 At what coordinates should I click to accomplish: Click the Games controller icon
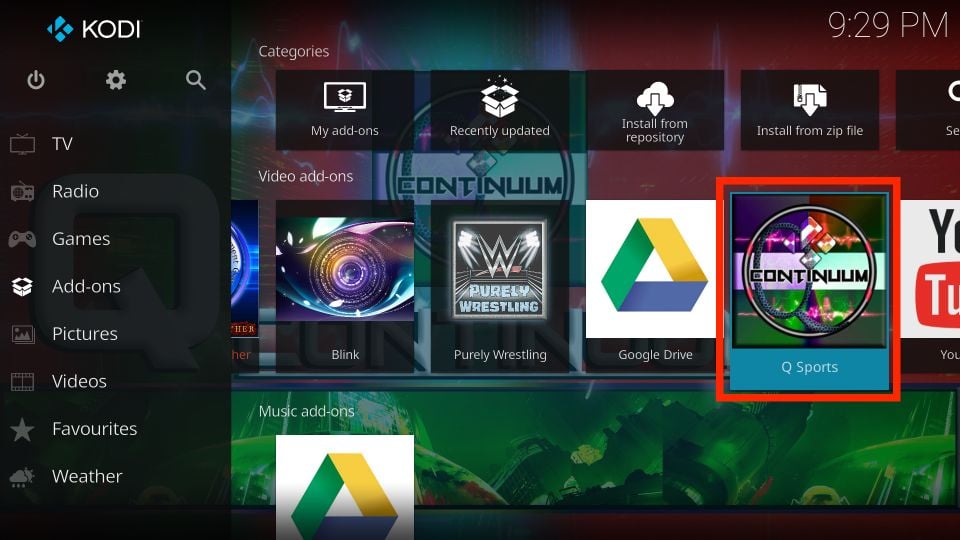click(23, 239)
